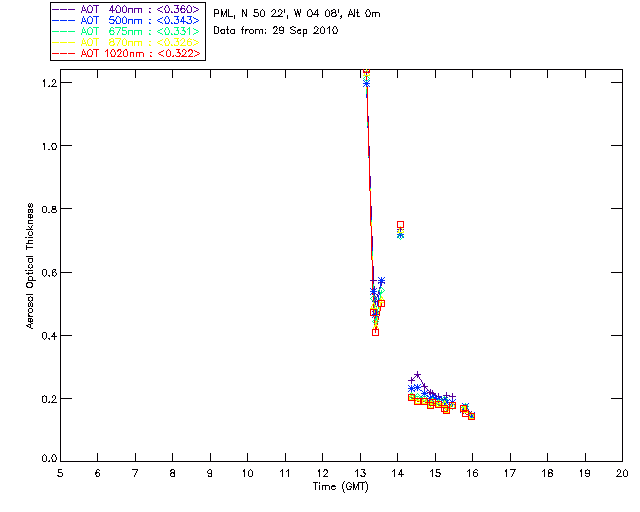Screen dimensions: 640x512
Task: Click the blue dashed line sample for 500nm
Action: coord(64,20)
